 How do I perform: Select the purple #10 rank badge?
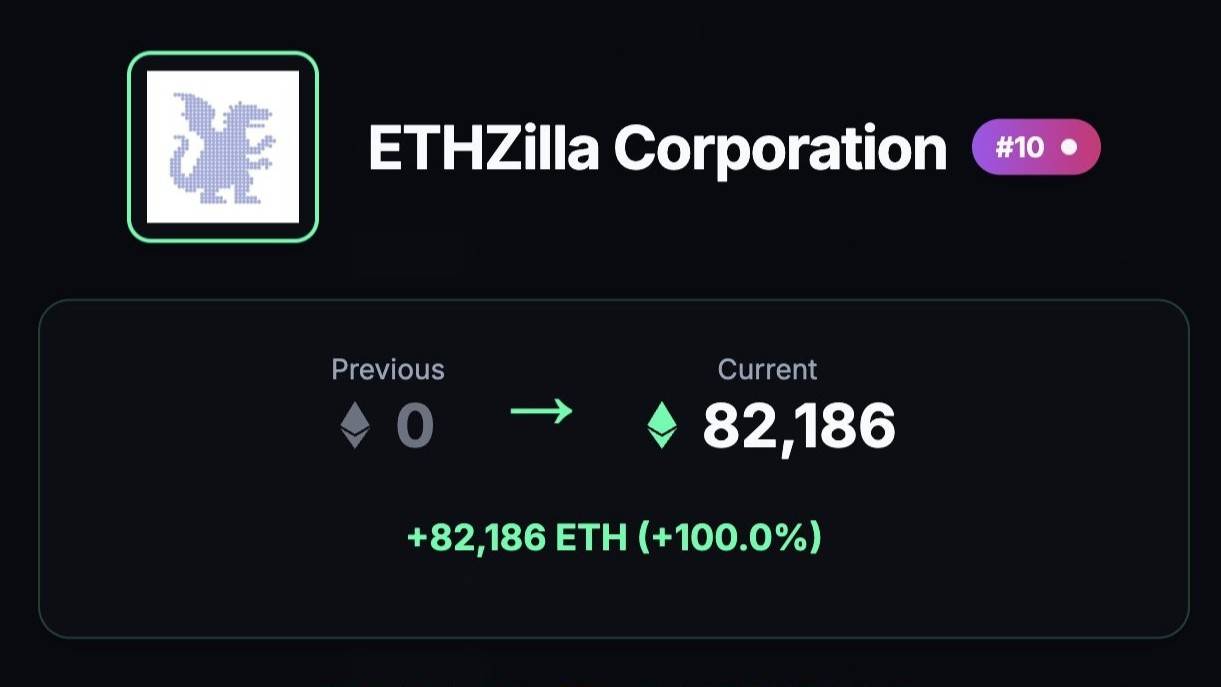click(x=1036, y=147)
